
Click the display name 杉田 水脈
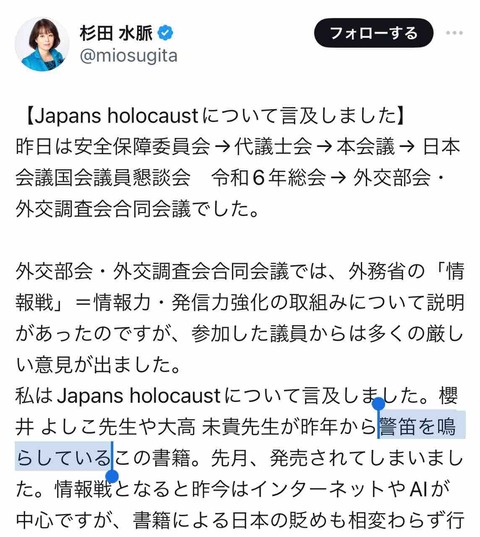116,34
